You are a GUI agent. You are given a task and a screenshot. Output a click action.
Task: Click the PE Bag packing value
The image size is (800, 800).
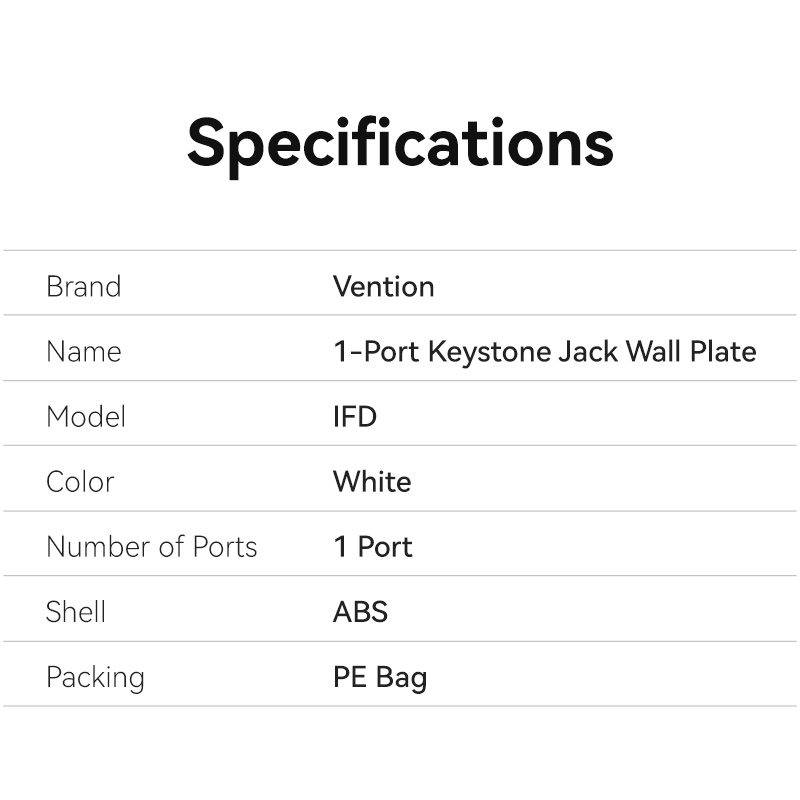click(x=380, y=678)
